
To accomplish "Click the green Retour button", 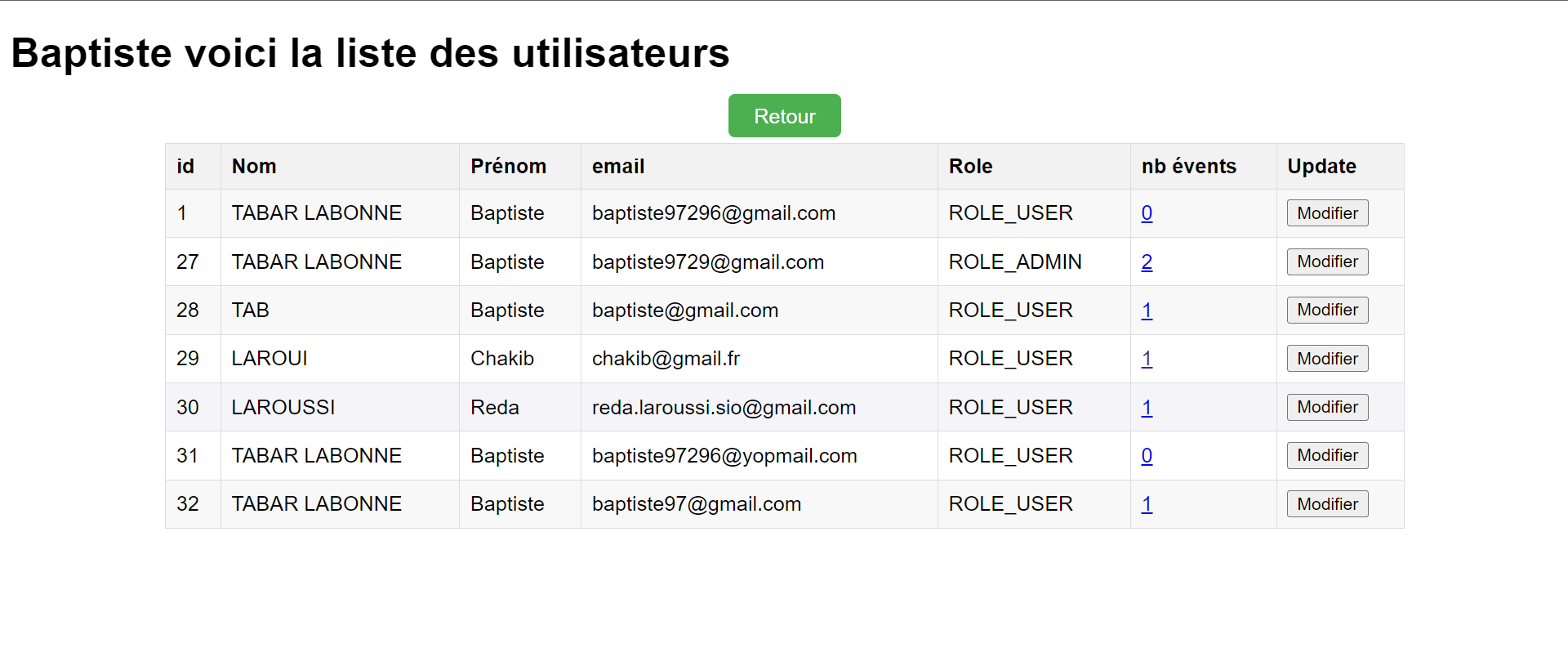I will click(784, 116).
